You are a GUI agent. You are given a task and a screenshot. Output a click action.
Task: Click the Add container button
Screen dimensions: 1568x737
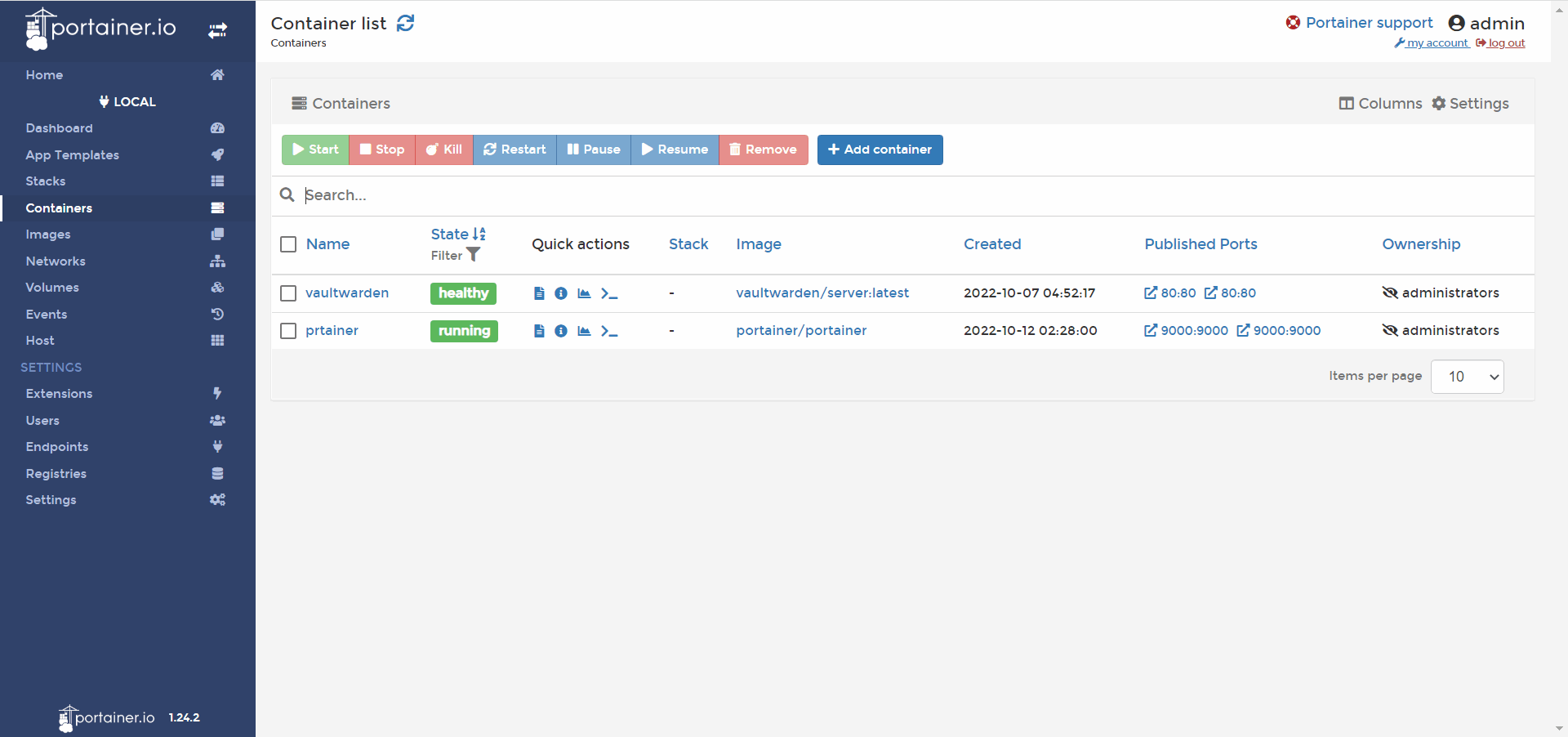[x=880, y=150]
